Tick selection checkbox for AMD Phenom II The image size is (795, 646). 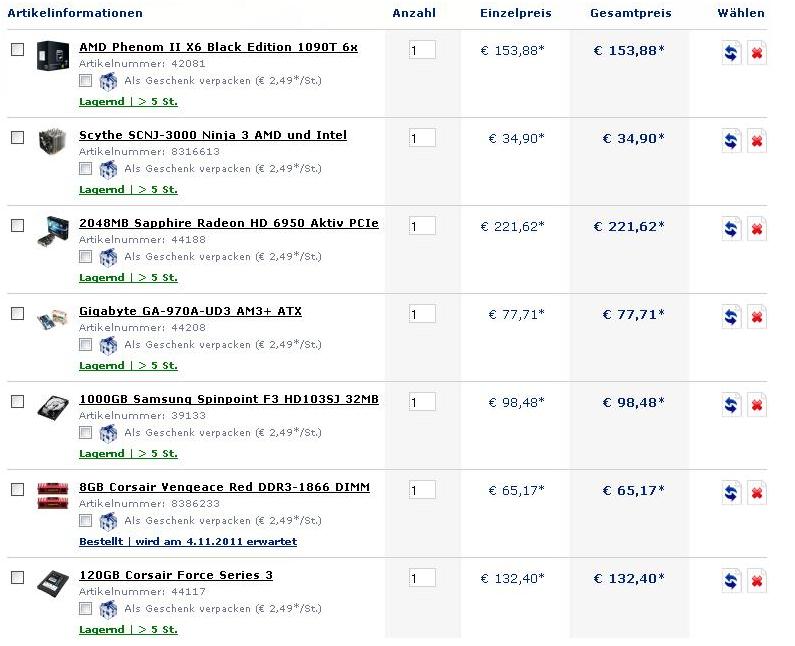[x=18, y=49]
